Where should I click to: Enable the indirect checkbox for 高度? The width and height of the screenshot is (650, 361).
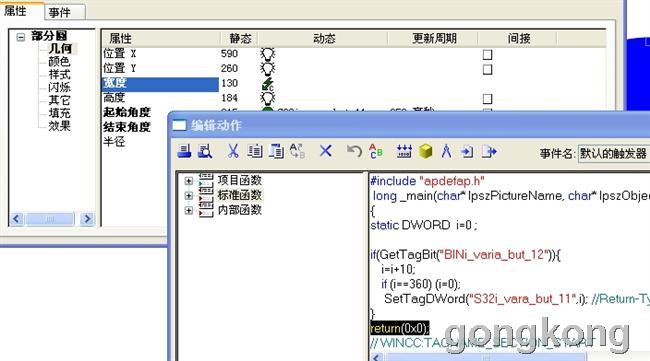pyautogui.click(x=488, y=99)
